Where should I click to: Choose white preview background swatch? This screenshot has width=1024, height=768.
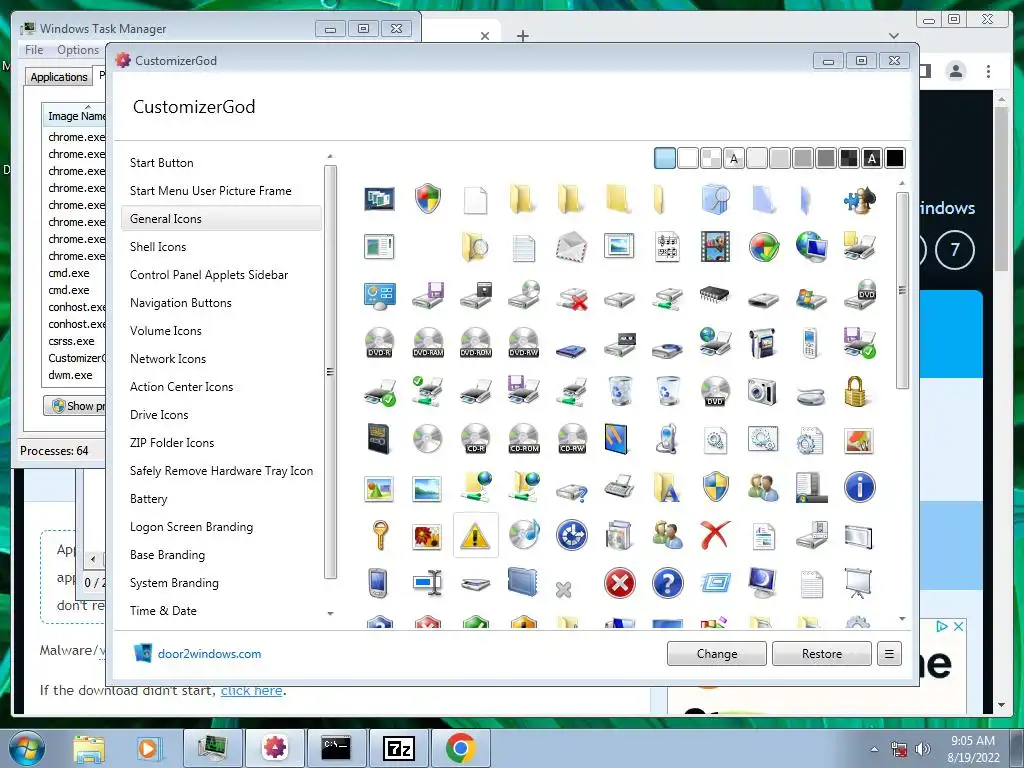point(688,158)
